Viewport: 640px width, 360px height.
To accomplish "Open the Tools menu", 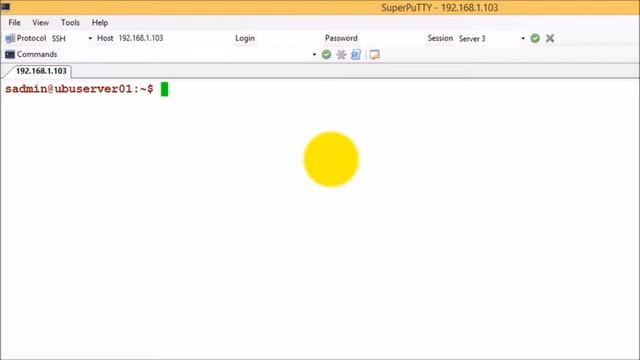I will [x=70, y=22].
